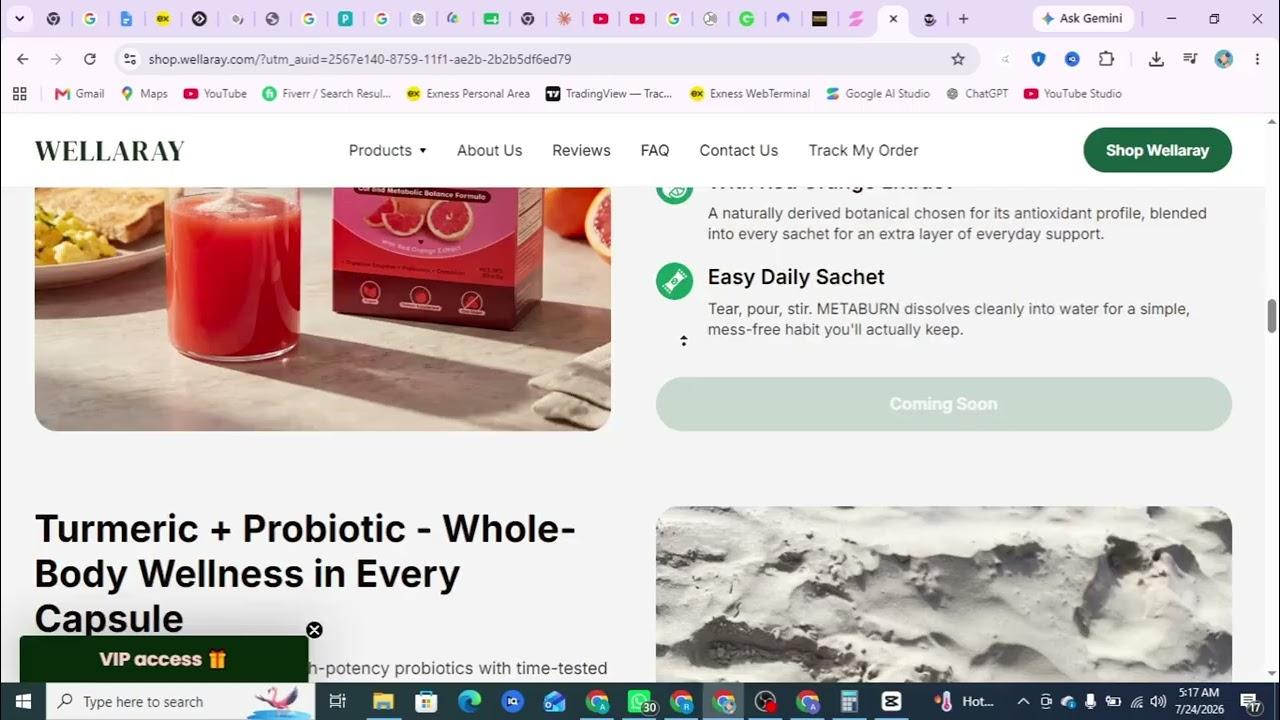Click the "Easy Daily Sachet" heading

796,277
